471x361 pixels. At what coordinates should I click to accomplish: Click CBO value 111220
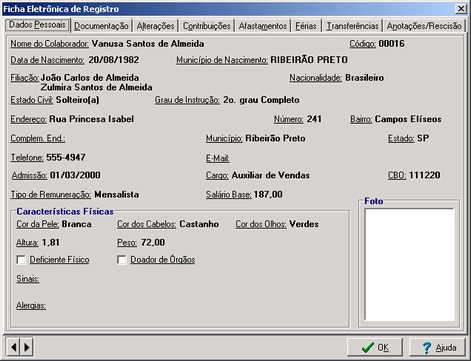424,175
